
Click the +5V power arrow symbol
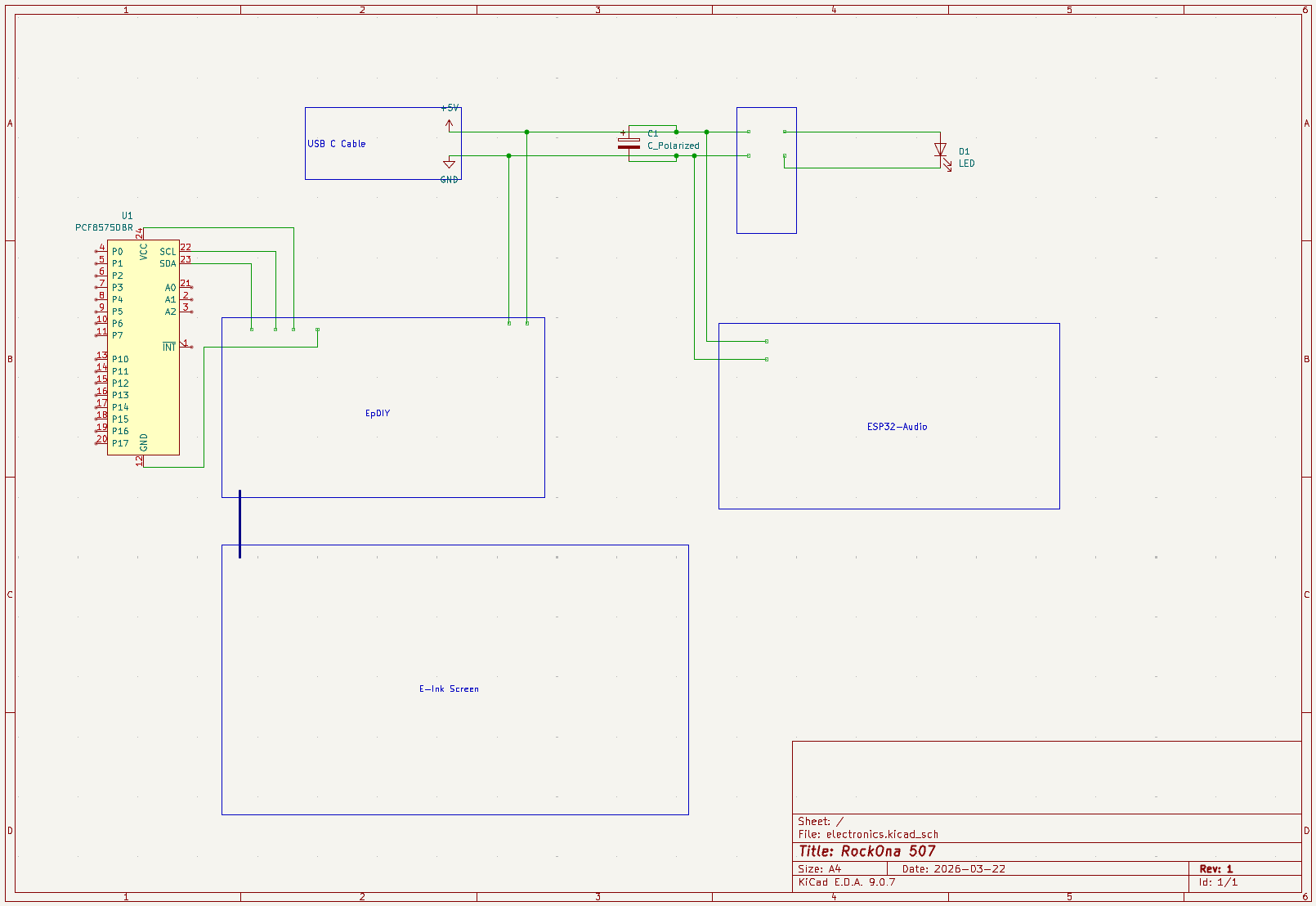point(449,124)
